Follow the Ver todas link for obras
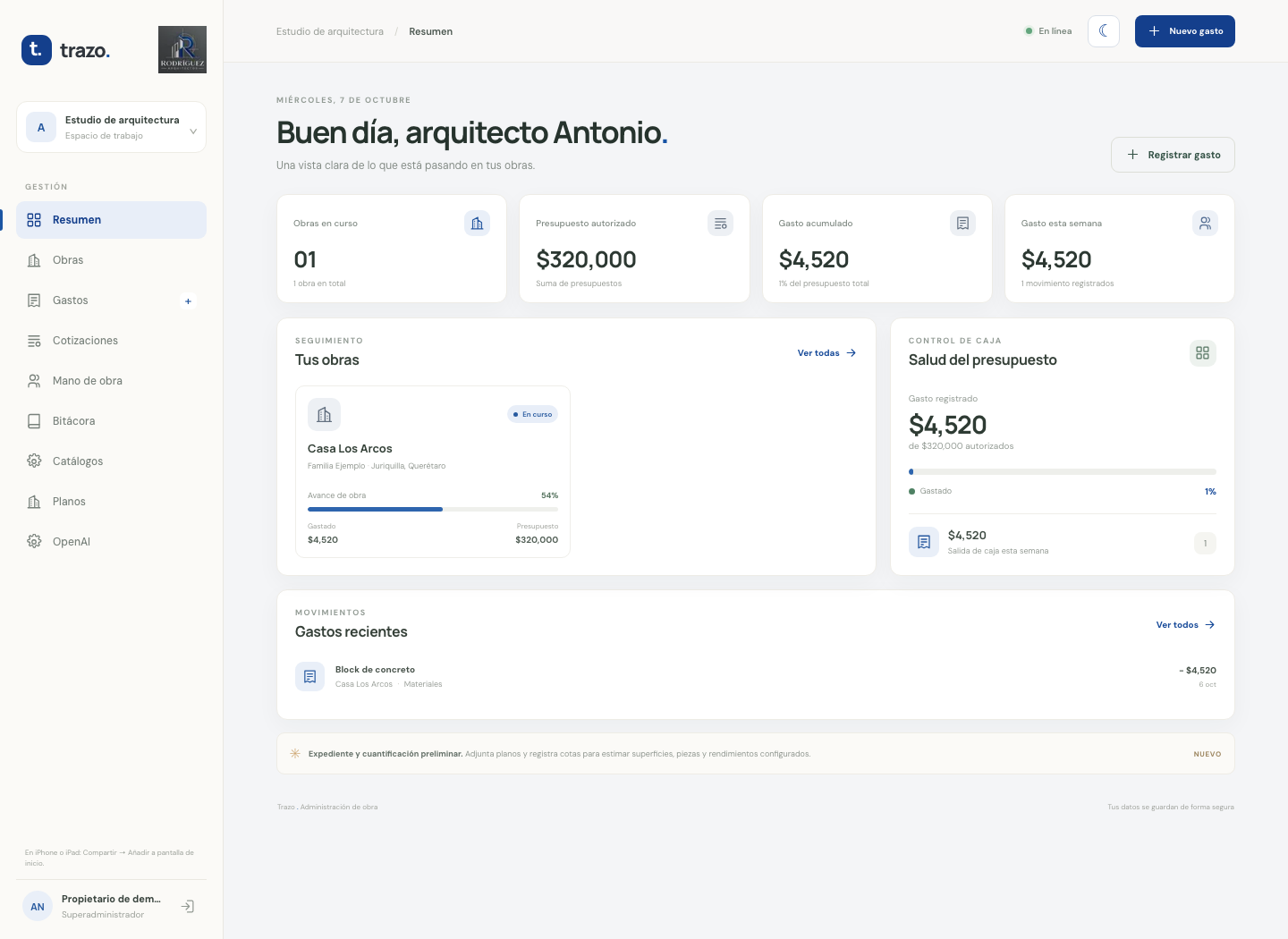Image resolution: width=1288 pixels, height=939 pixels. (827, 353)
